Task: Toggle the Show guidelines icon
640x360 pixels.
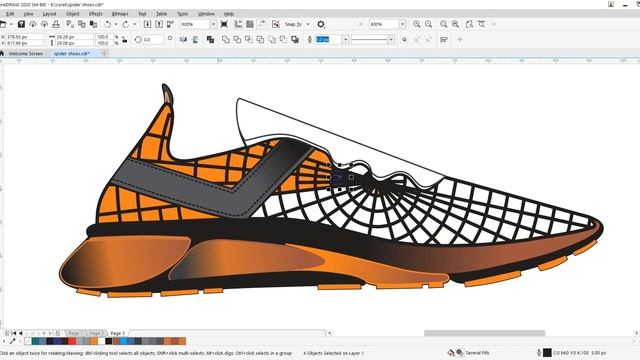Action: coord(262,24)
